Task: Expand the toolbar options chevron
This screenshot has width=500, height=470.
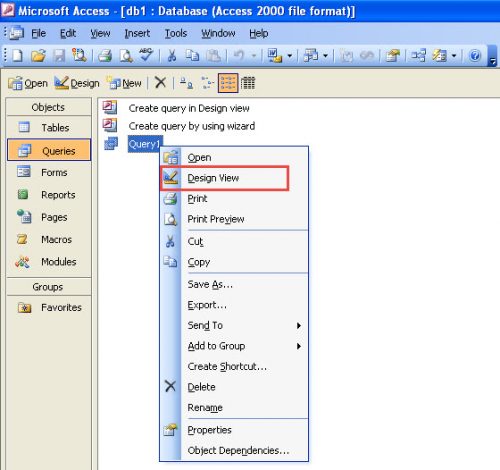Action: tap(492, 56)
